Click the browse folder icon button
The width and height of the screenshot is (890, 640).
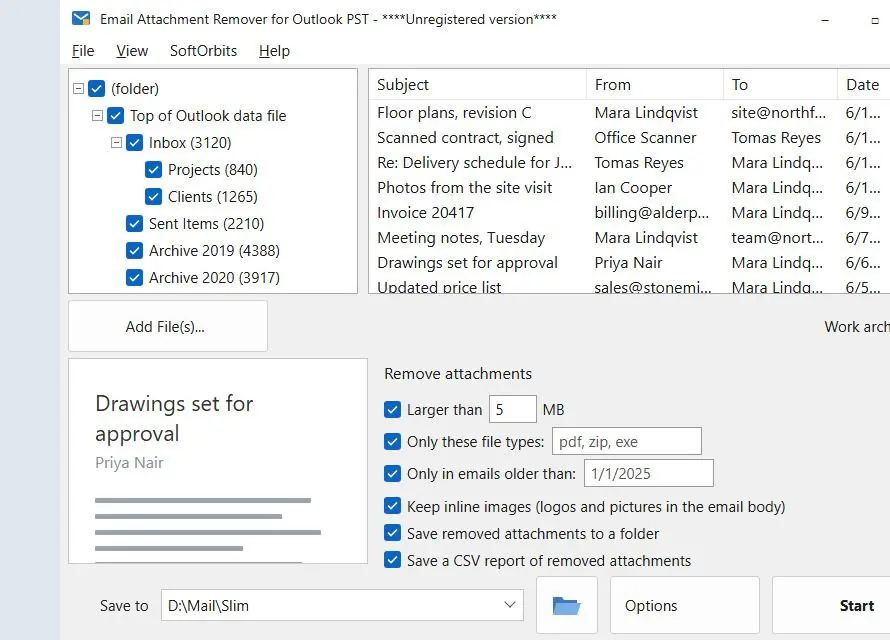[x=566, y=605]
